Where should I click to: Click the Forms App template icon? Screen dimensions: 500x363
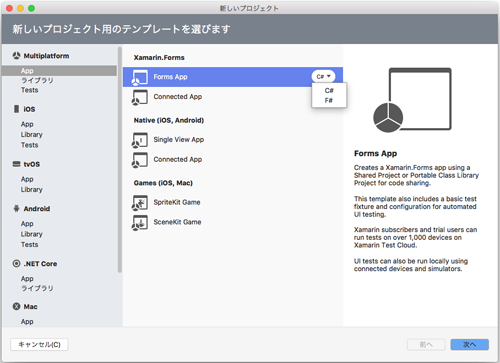140,77
